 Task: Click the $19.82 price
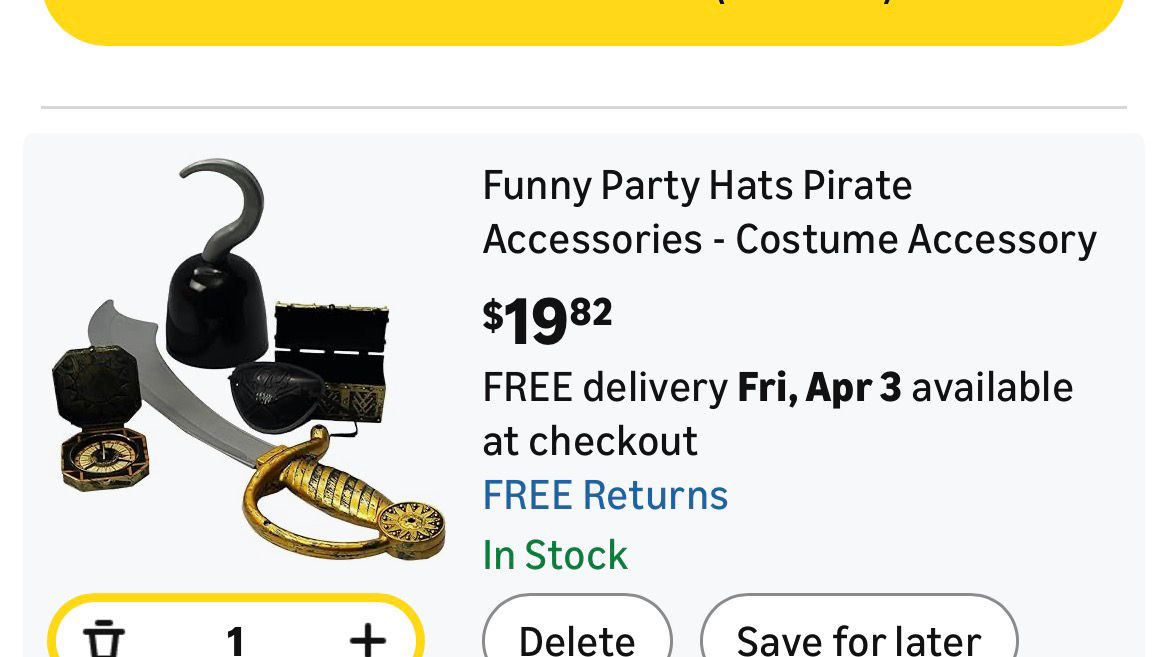pos(547,320)
